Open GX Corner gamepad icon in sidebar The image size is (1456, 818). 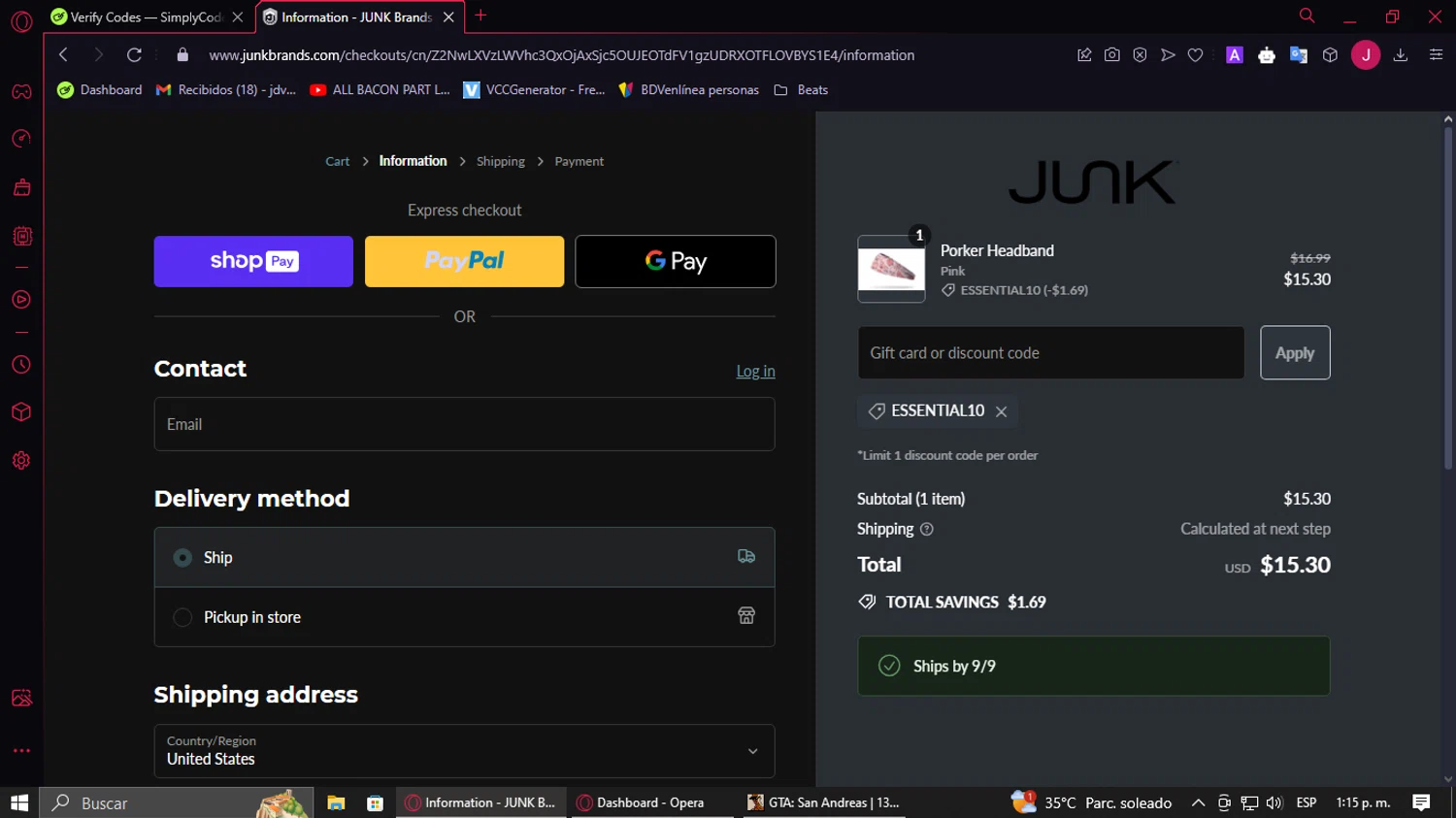tap(21, 92)
